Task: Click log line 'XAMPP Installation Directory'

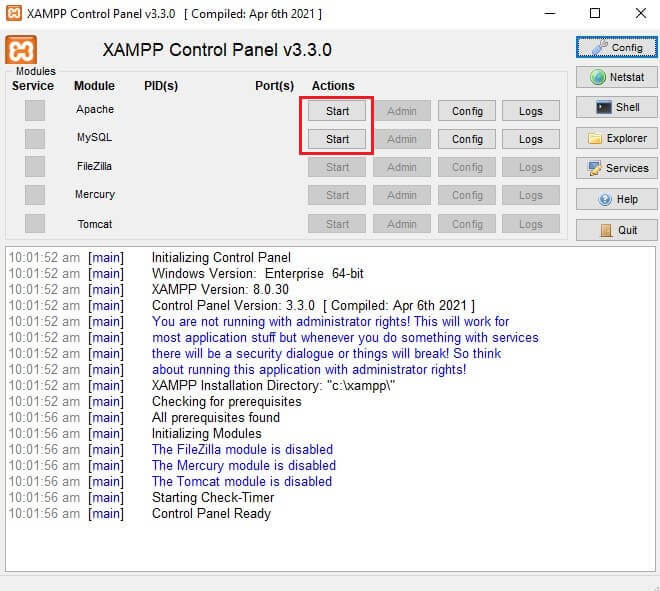Action: click(x=273, y=386)
